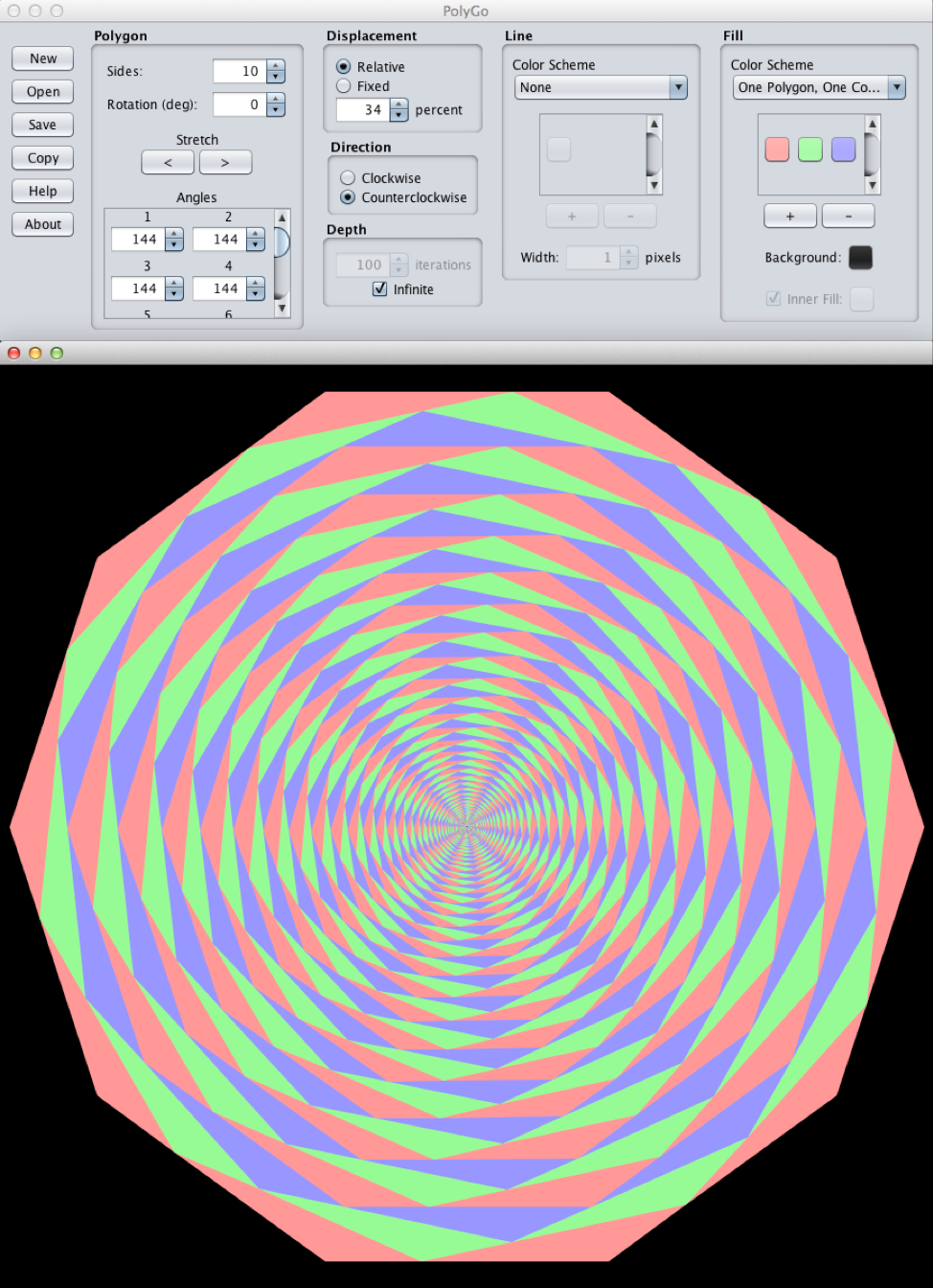933x1288 pixels.
Task: Click the About button
Action: [41, 223]
